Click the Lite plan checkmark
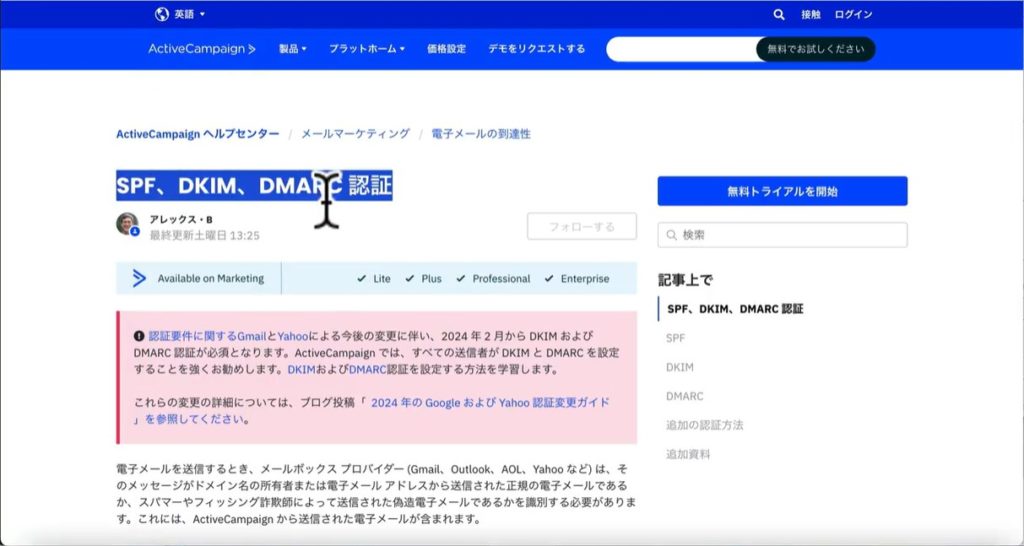The image size is (1024, 546). click(x=361, y=279)
